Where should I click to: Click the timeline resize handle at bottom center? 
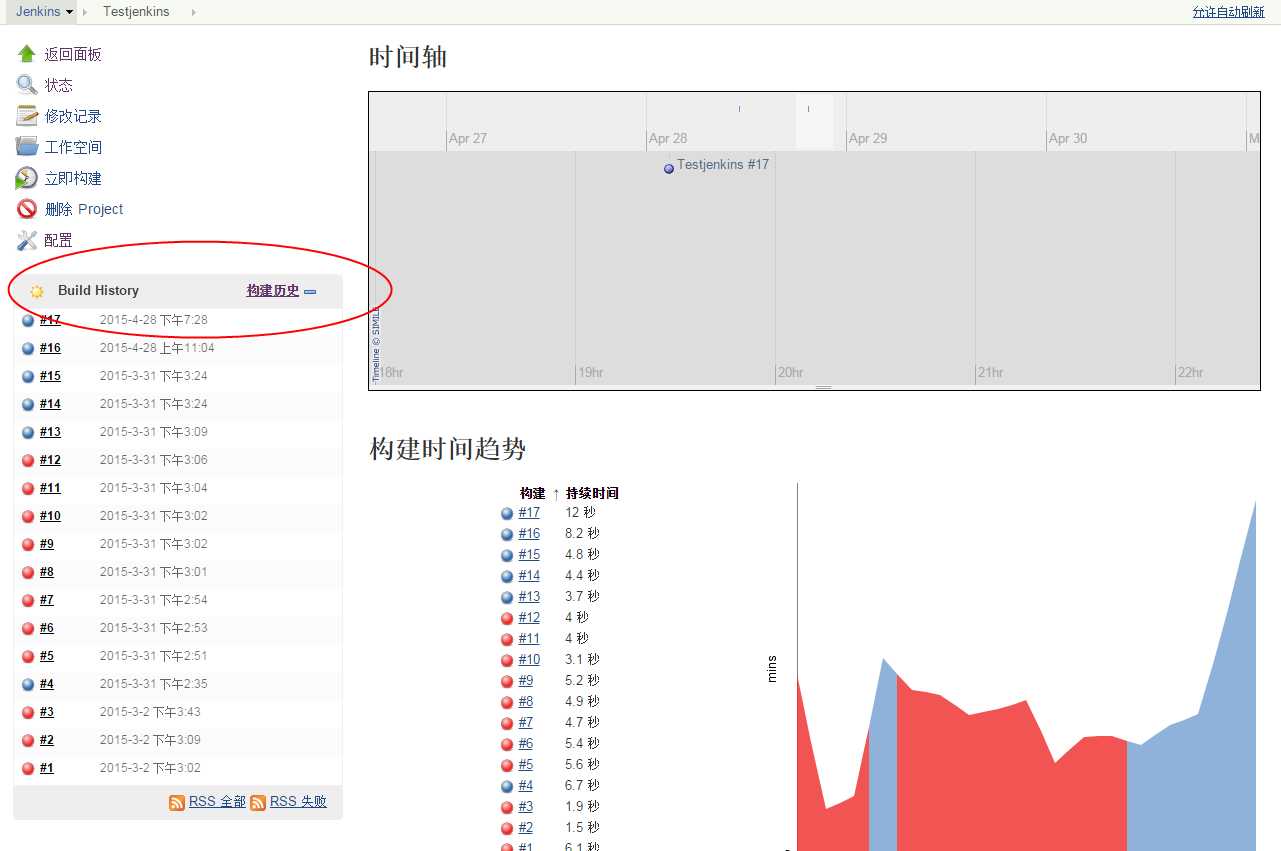click(x=824, y=387)
